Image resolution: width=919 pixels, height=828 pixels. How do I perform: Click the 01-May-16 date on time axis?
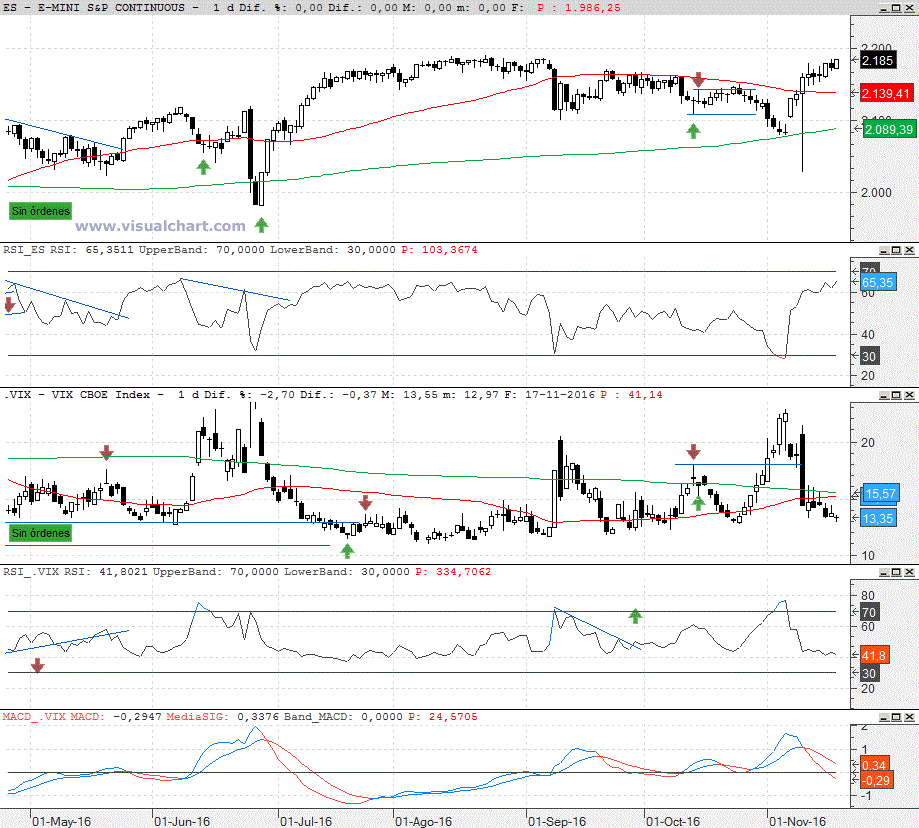(62, 822)
